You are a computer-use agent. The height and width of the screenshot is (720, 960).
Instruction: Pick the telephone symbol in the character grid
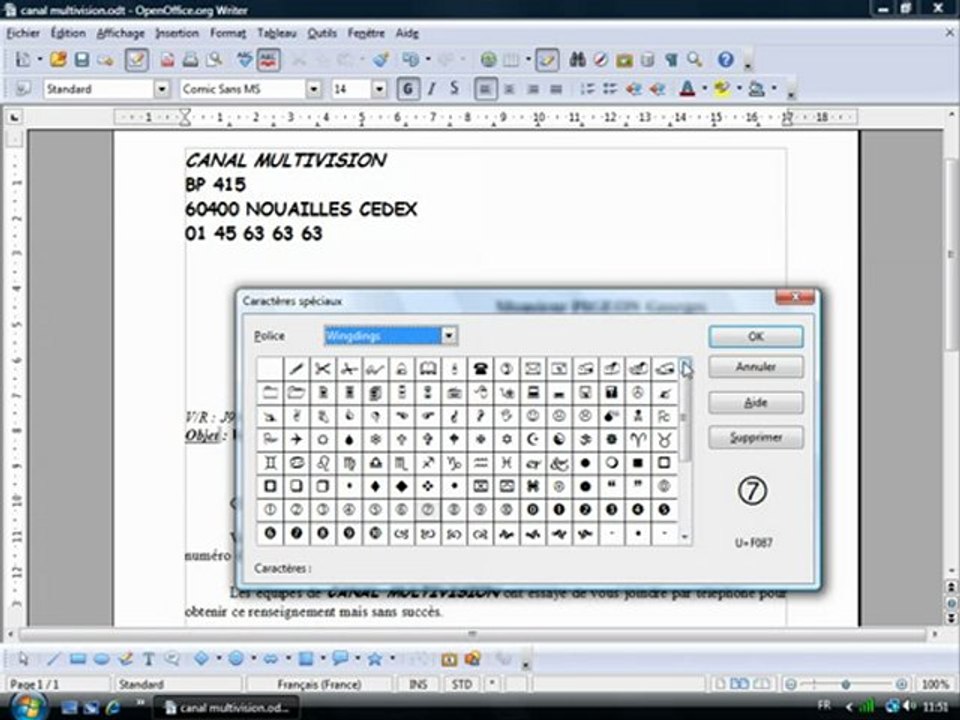click(481, 369)
